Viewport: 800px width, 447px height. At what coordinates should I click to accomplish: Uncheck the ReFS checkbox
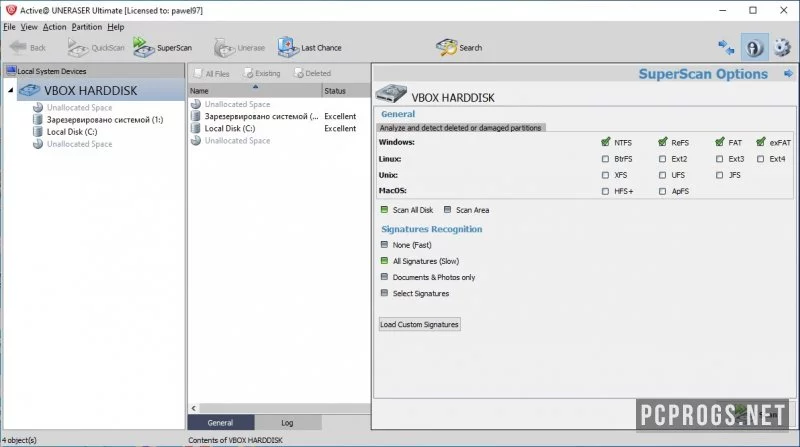[663, 142]
